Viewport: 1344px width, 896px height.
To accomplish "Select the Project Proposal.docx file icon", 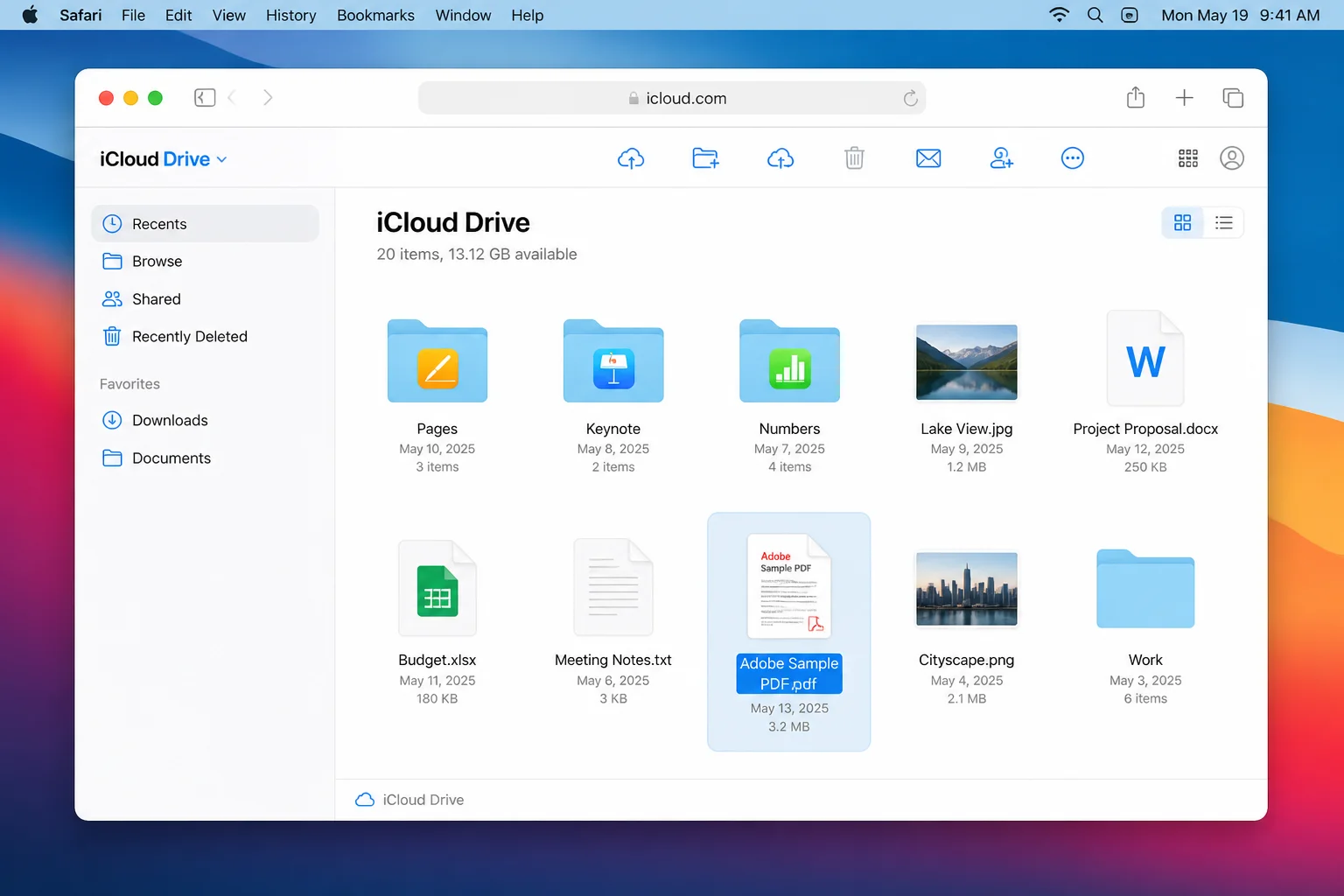I will (x=1145, y=359).
